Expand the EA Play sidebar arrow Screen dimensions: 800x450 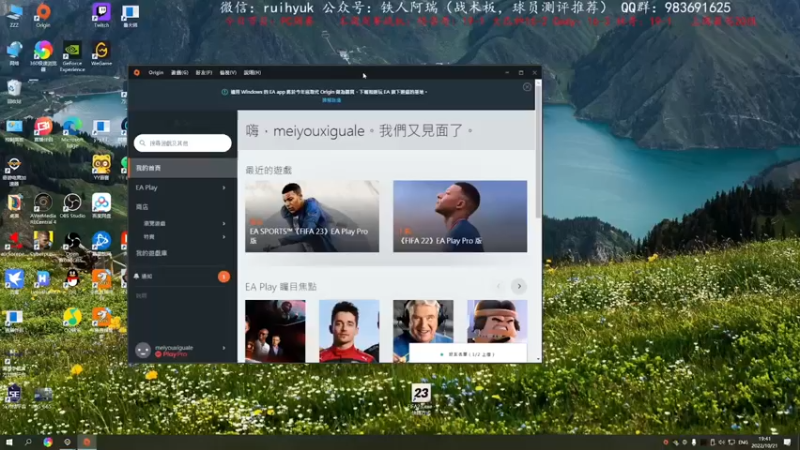(224, 188)
